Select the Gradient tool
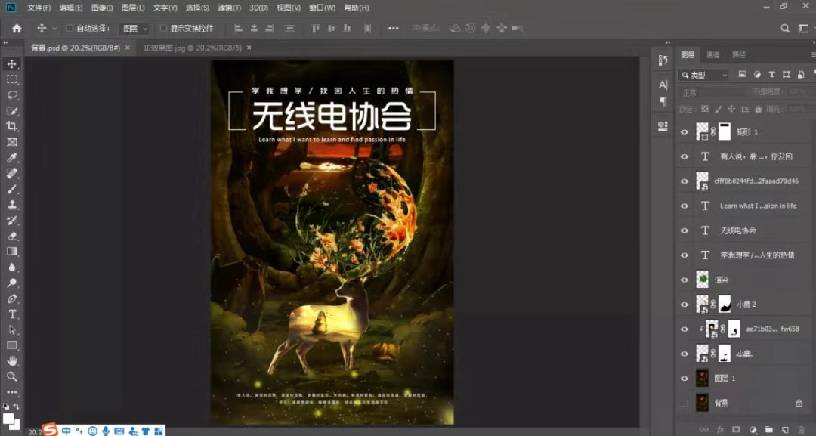Viewport: 816px width, 436px height. point(12,251)
